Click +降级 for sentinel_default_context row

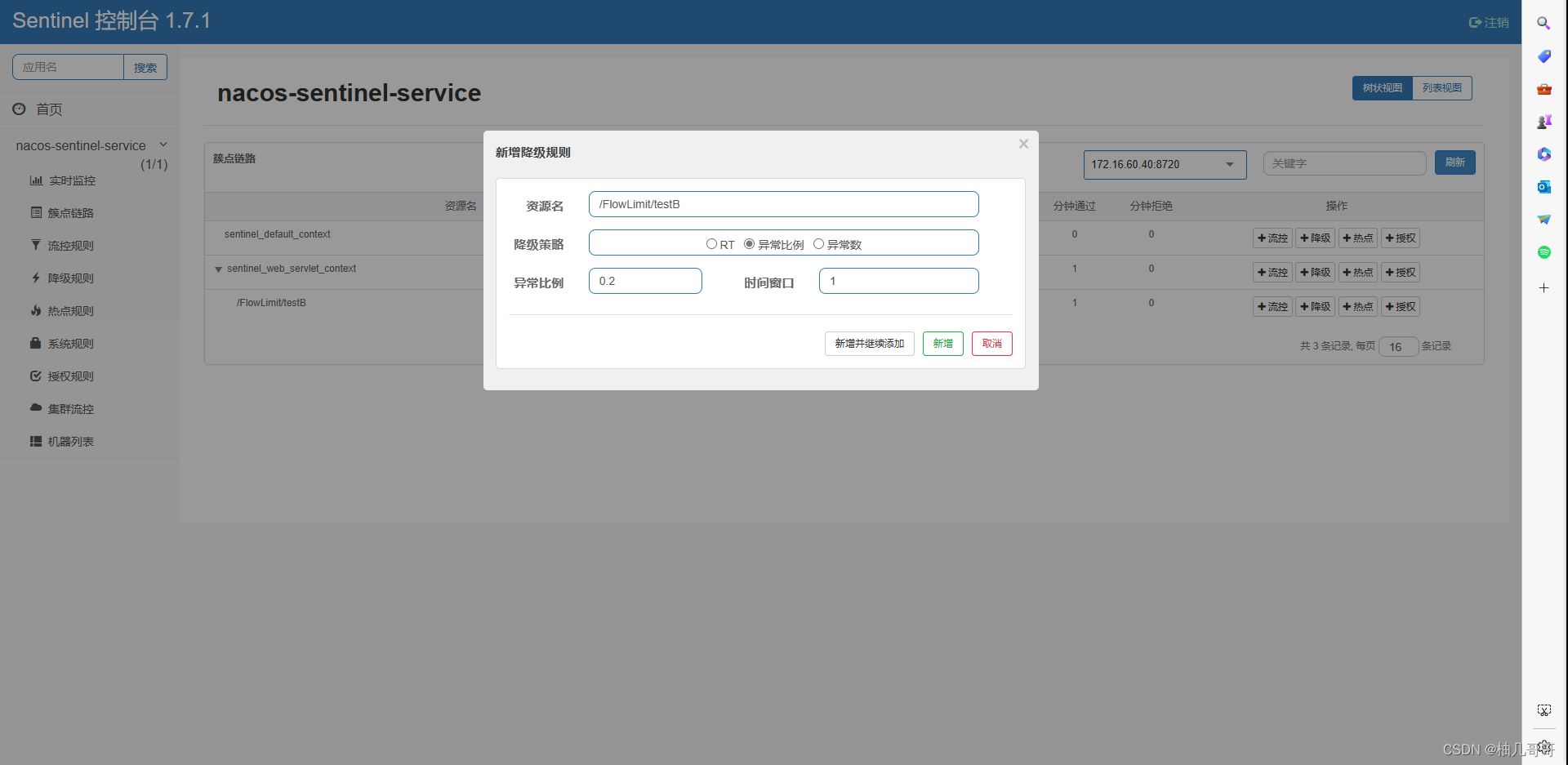coord(1315,238)
